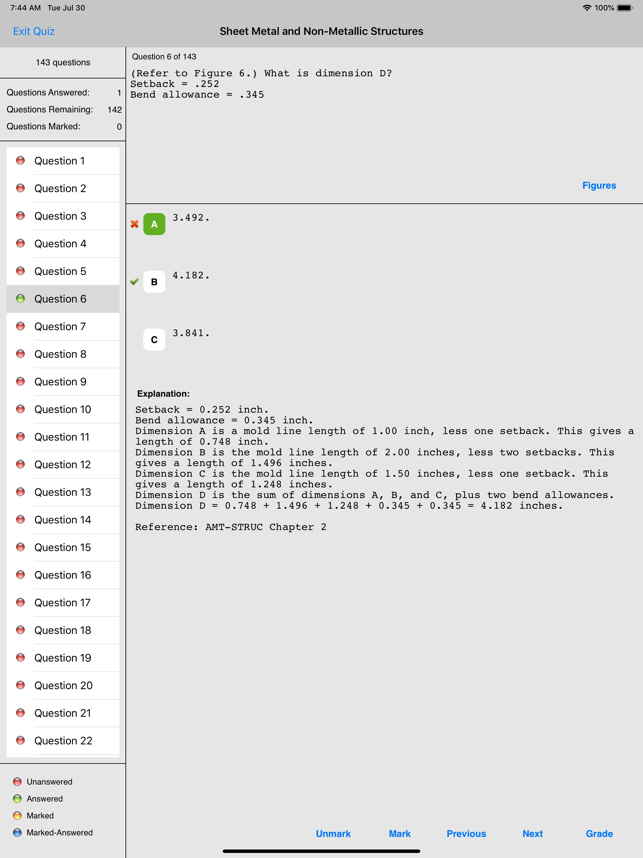The height and width of the screenshot is (858, 643).
Task: Click the green checkmark beside answer B
Action: 134,282
